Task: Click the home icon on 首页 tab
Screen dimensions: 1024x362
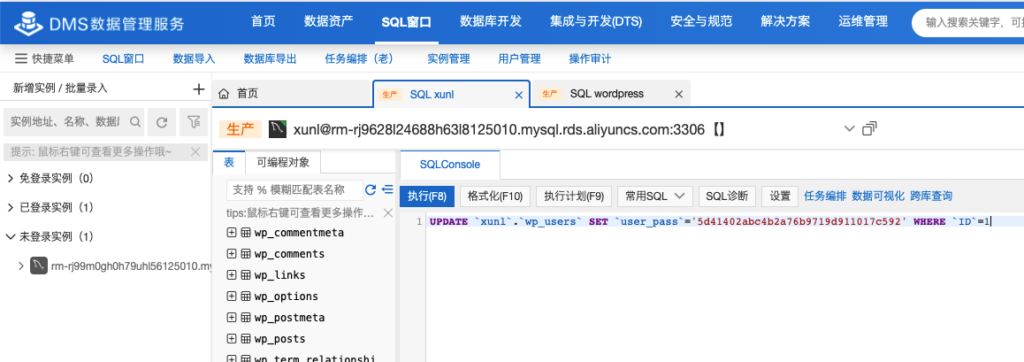Action: click(x=223, y=94)
